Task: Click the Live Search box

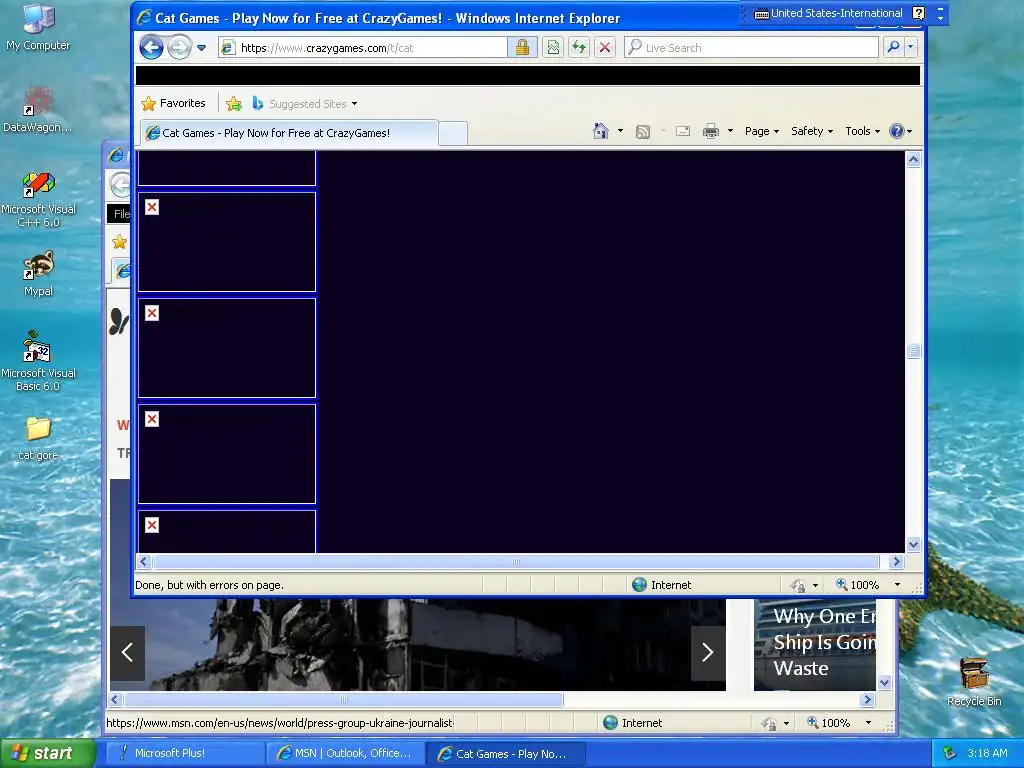Action: click(x=751, y=48)
